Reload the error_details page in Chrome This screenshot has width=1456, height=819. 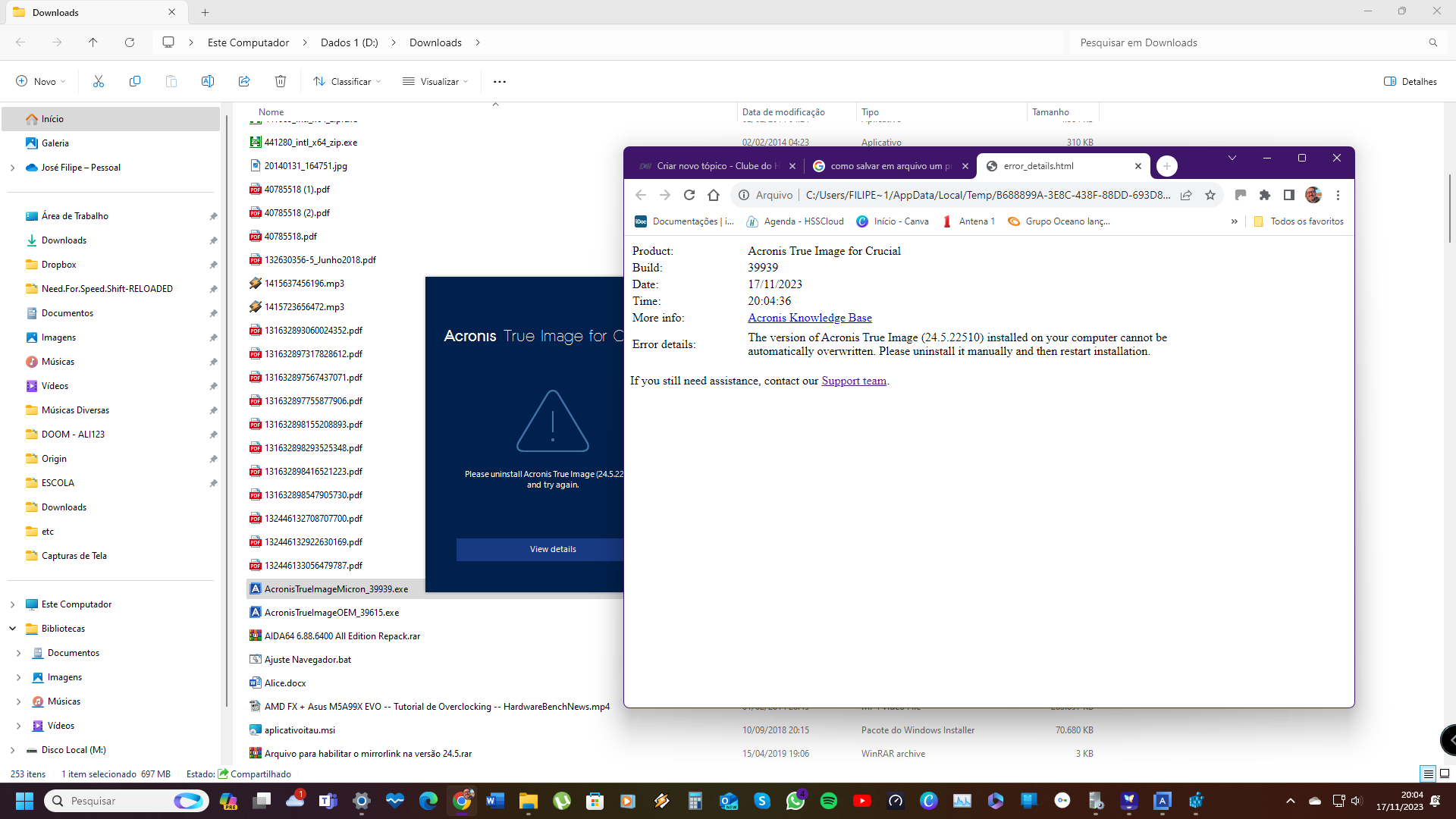tap(689, 195)
